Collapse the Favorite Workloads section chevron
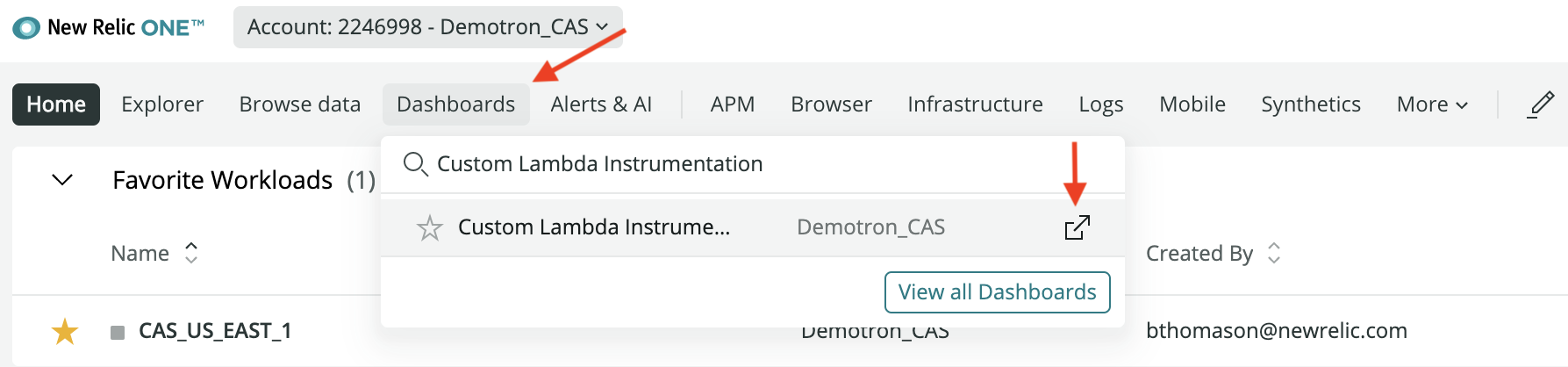Viewport: 1568px width, 367px height. pyautogui.click(x=62, y=180)
